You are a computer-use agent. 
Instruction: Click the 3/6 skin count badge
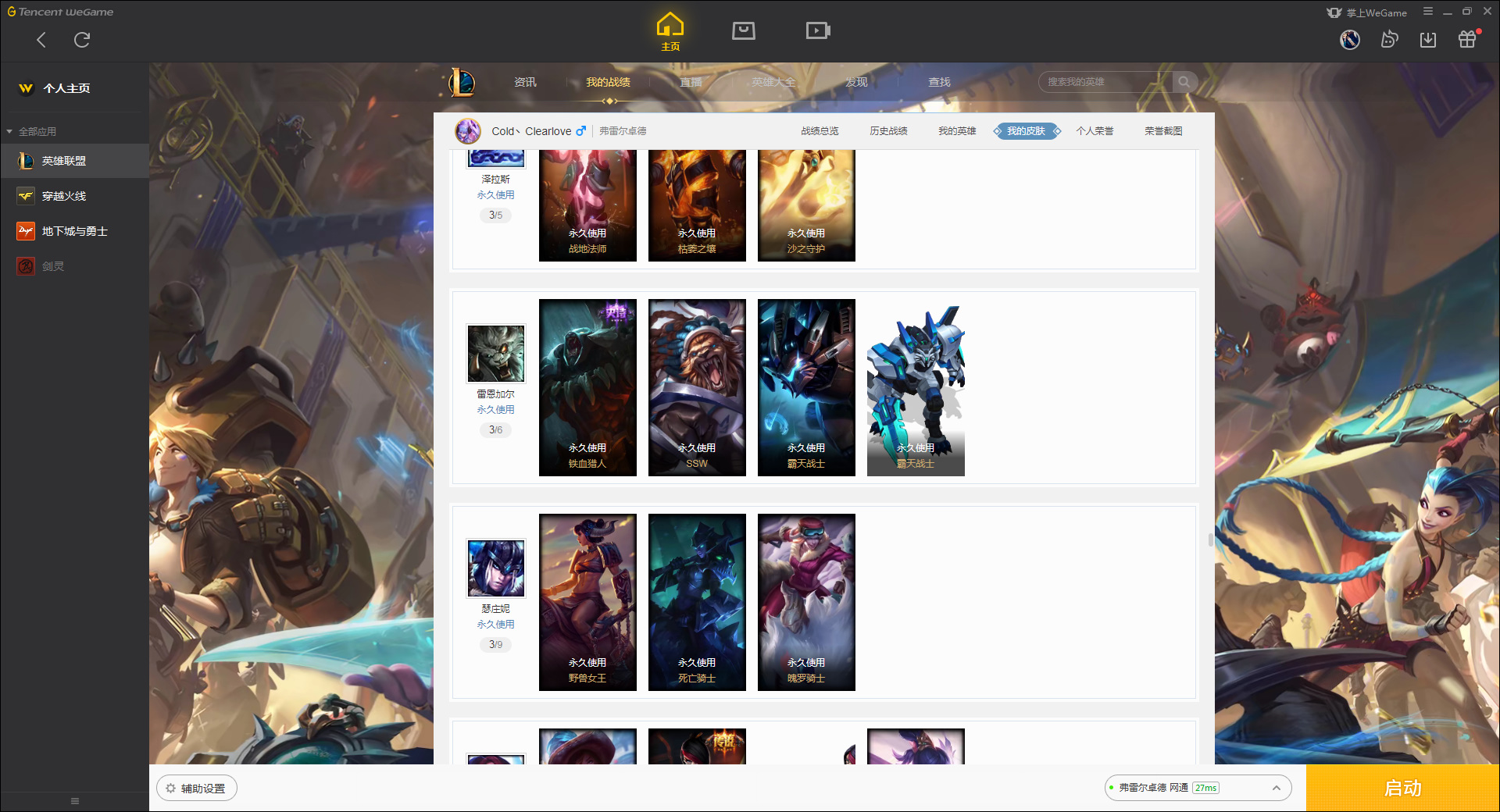pos(496,430)
